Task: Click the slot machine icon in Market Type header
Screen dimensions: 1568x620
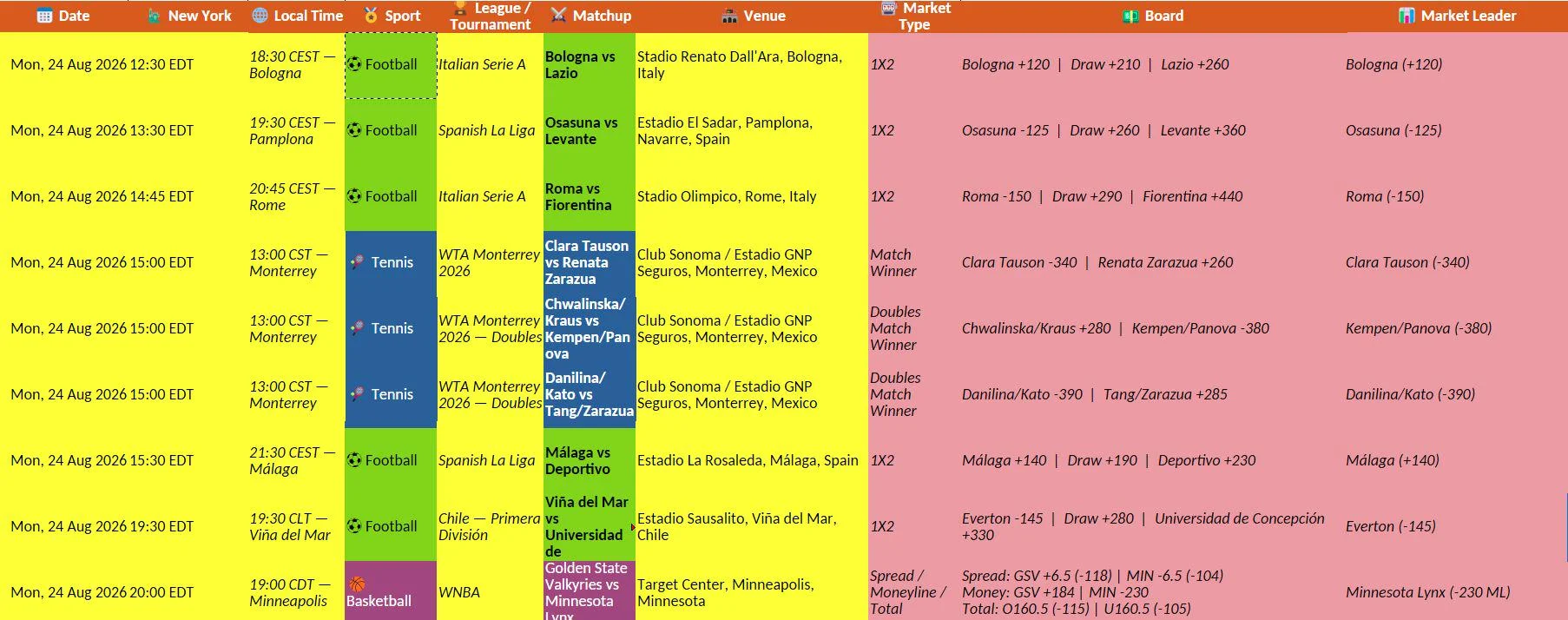Action: click(x=889, y=8)
